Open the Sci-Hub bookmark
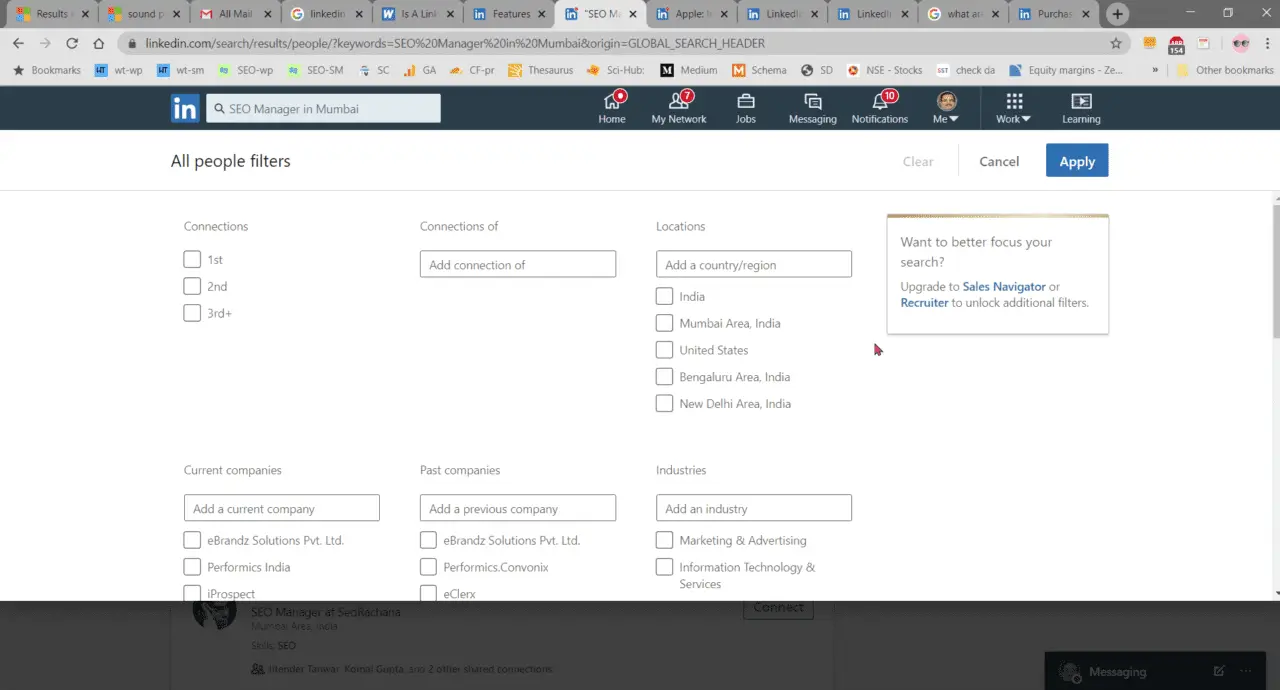Image resolution: width=1280 pixels, height=690 pixels. tap(615, 70)
